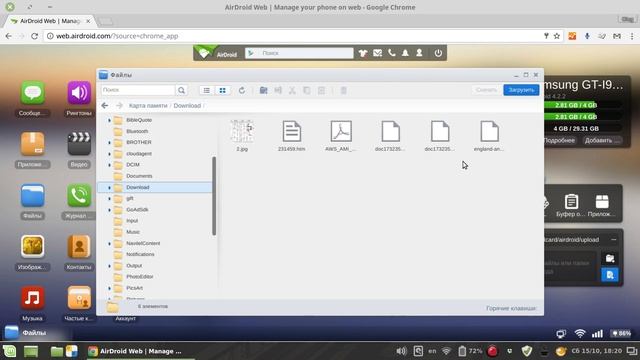The width and height of the screenshot is (640, 360).
Task: Switch to the AirDroid Web Chrome tab
Action: click(x=51, y=21)
